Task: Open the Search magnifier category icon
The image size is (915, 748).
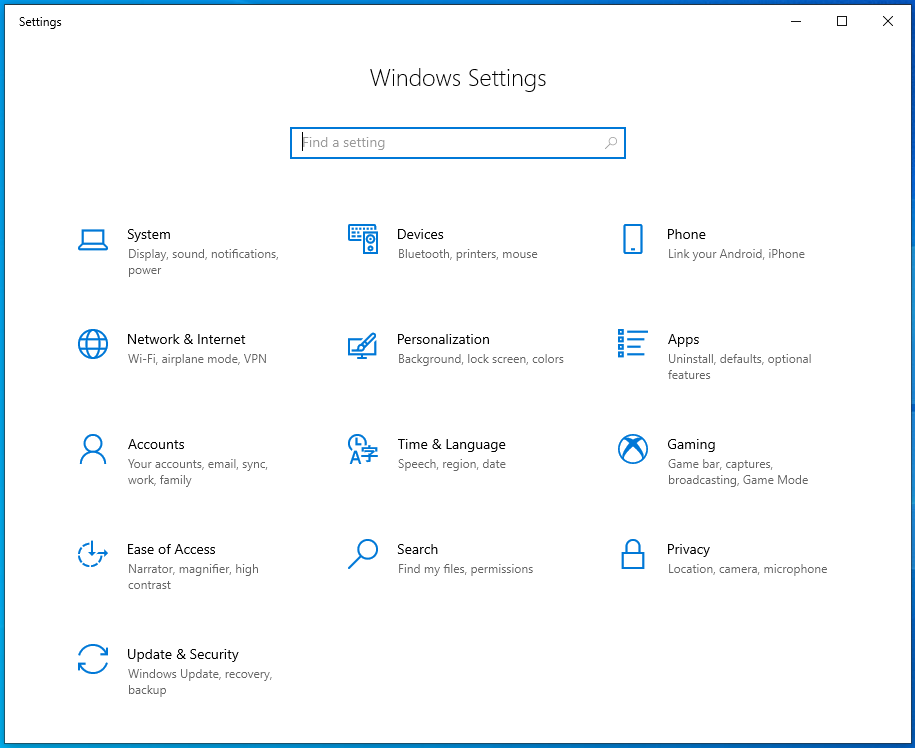Action: [362, 554]
